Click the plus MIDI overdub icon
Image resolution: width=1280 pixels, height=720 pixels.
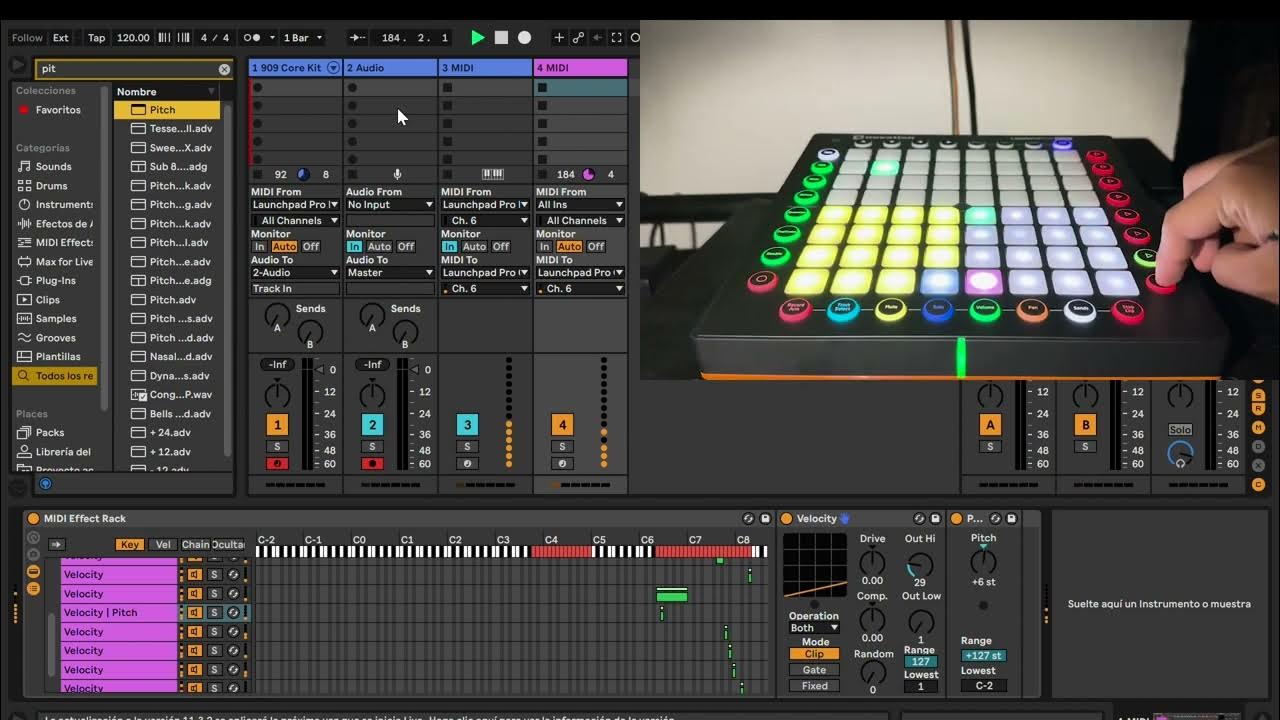[559, 38]
